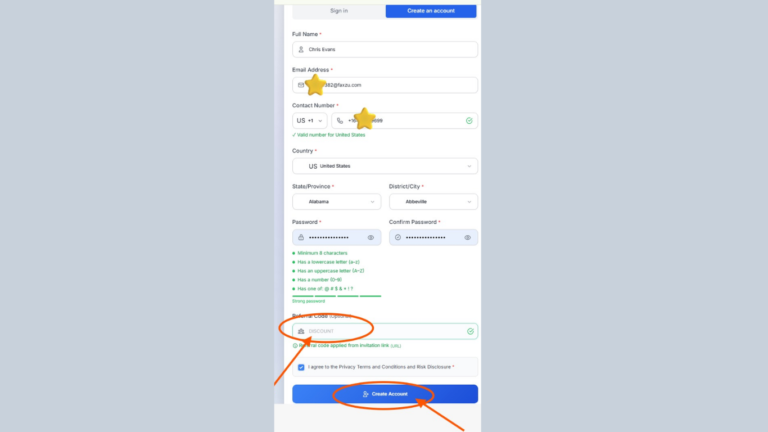Viewport: 768px width, 432px height.
Task: Uncheck the Privacy Terms agreement checkbox
Action: [x=301, y=367]
